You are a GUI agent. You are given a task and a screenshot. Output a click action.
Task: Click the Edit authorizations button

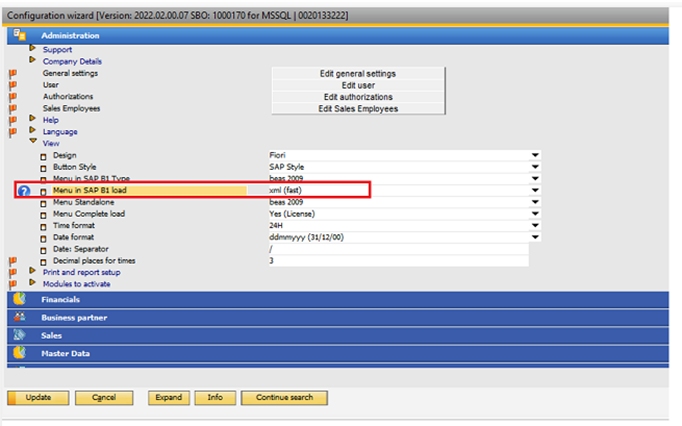[x=358, y=97]
